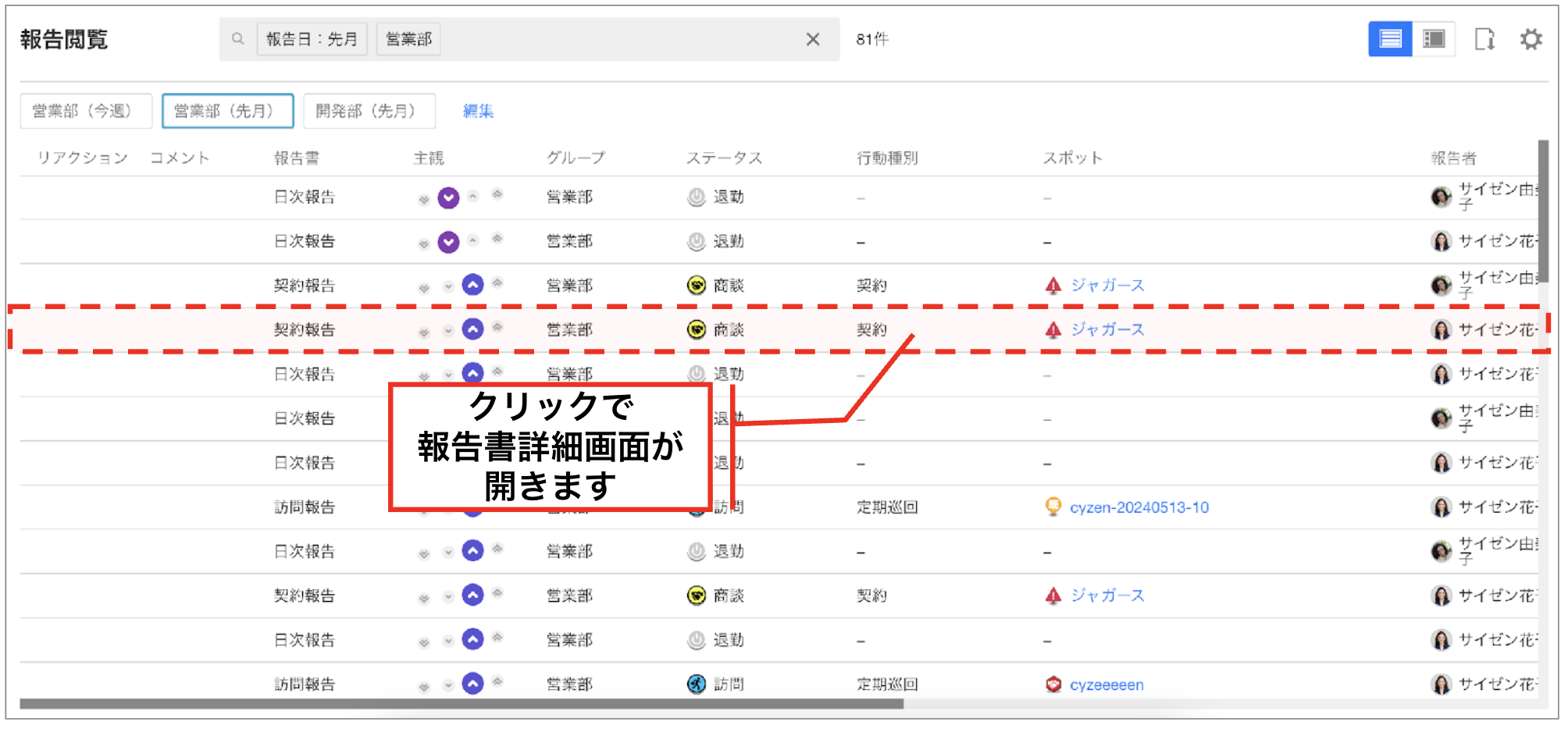Click blue up rating in サイゼン由美子's 契約報告 row

[x=472, y=285]
